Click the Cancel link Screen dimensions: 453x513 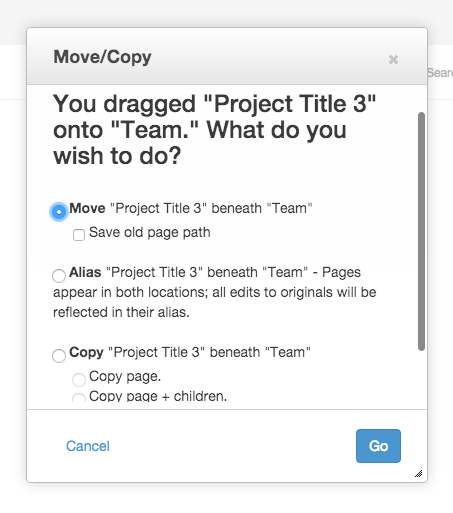click(x=88, y=446)
